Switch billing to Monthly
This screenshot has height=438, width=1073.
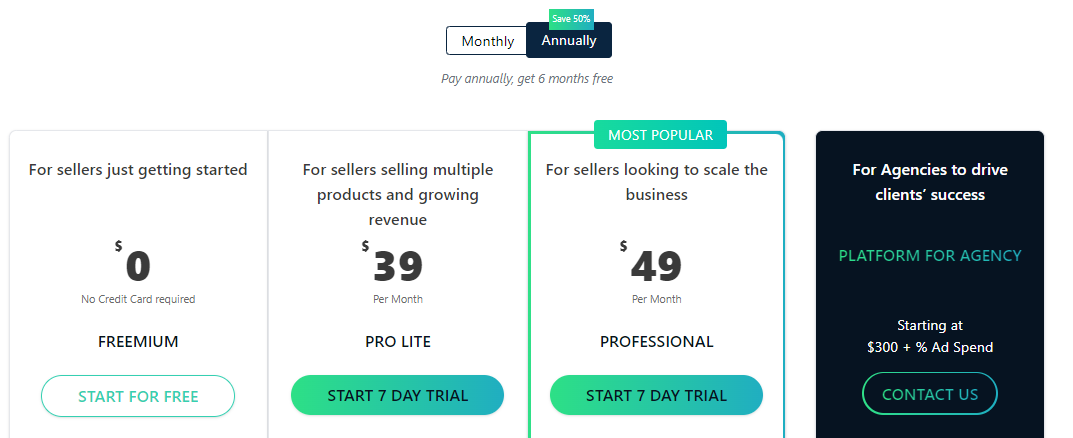487,41
